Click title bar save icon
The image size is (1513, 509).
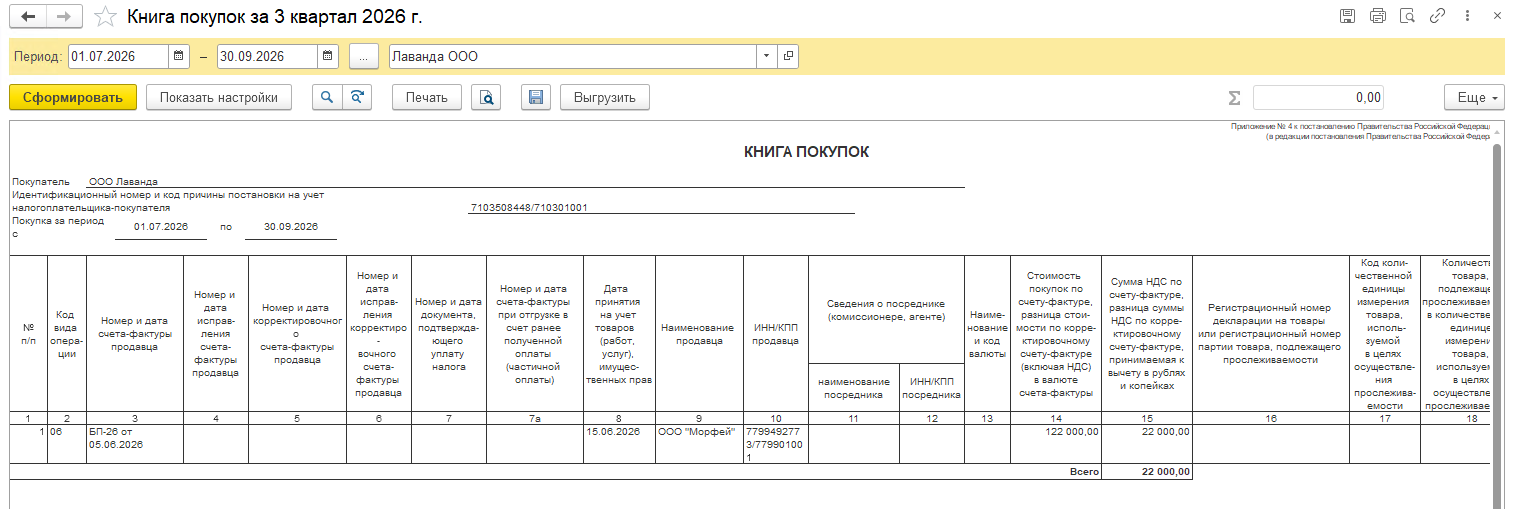1347,16
